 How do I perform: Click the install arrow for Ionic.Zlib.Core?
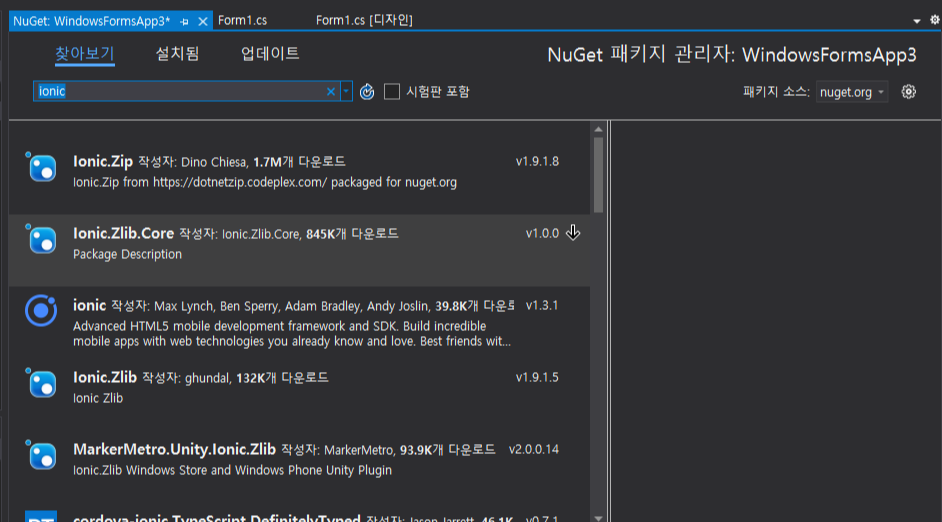pos(573,232)
